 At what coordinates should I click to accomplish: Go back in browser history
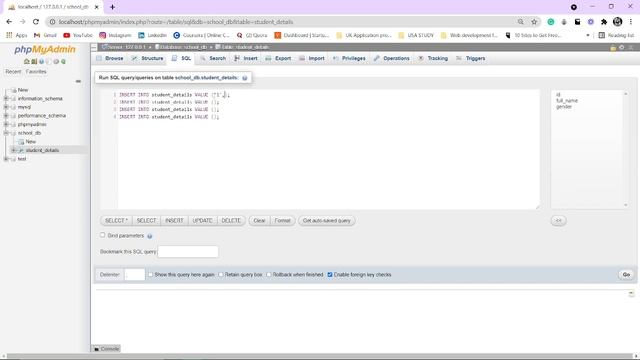9,22
